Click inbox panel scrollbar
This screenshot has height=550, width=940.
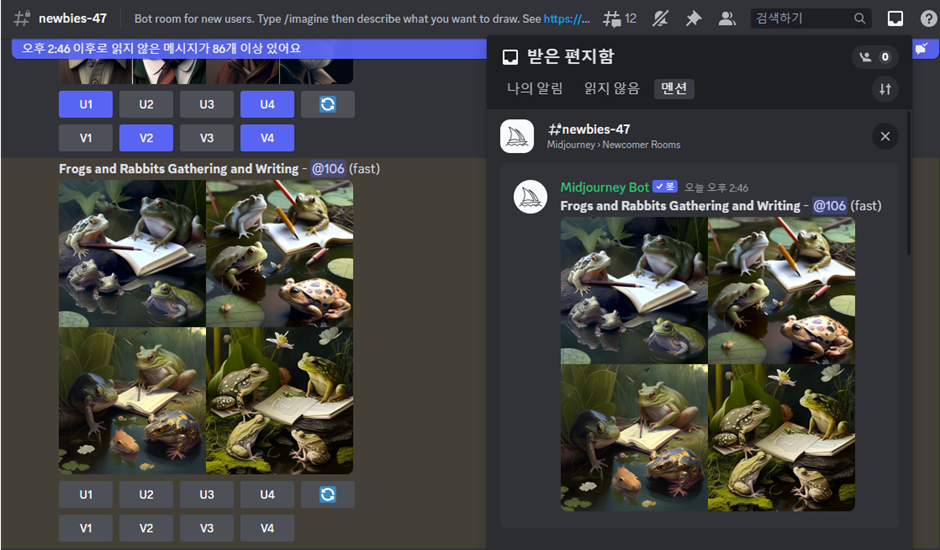coord(909,183)
